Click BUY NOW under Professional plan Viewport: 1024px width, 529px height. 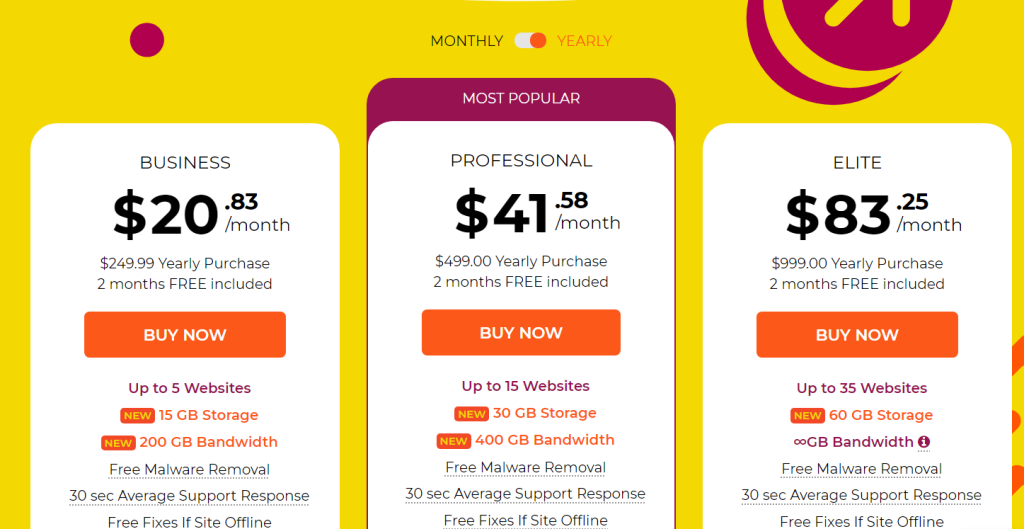click(x=521, y=332)
